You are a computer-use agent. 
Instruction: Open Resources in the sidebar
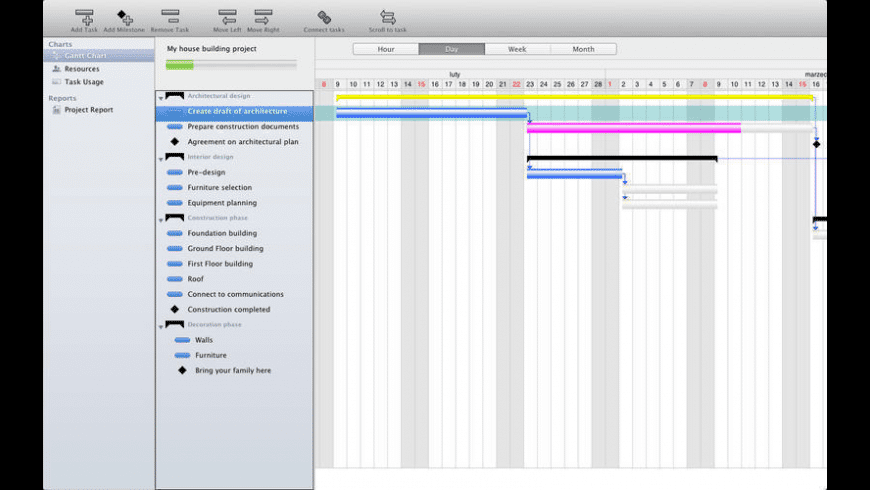(x=82, y=69)
